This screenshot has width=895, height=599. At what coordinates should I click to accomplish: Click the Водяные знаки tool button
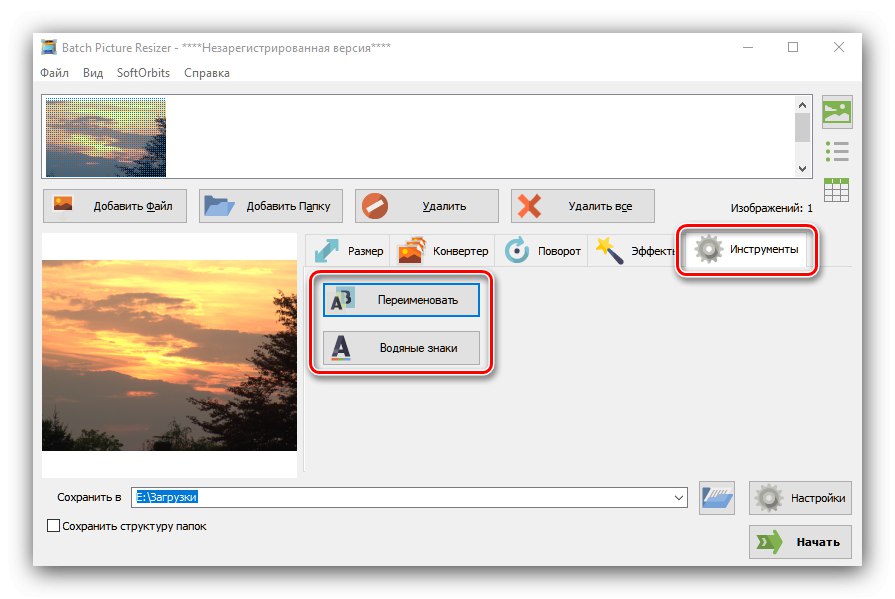point(401,348)
